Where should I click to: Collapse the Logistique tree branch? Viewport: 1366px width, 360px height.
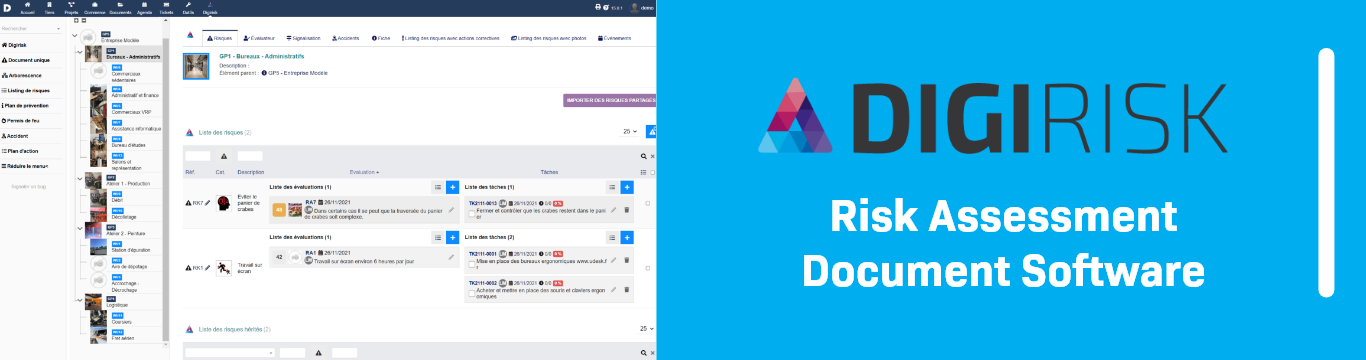click(80, 299)
